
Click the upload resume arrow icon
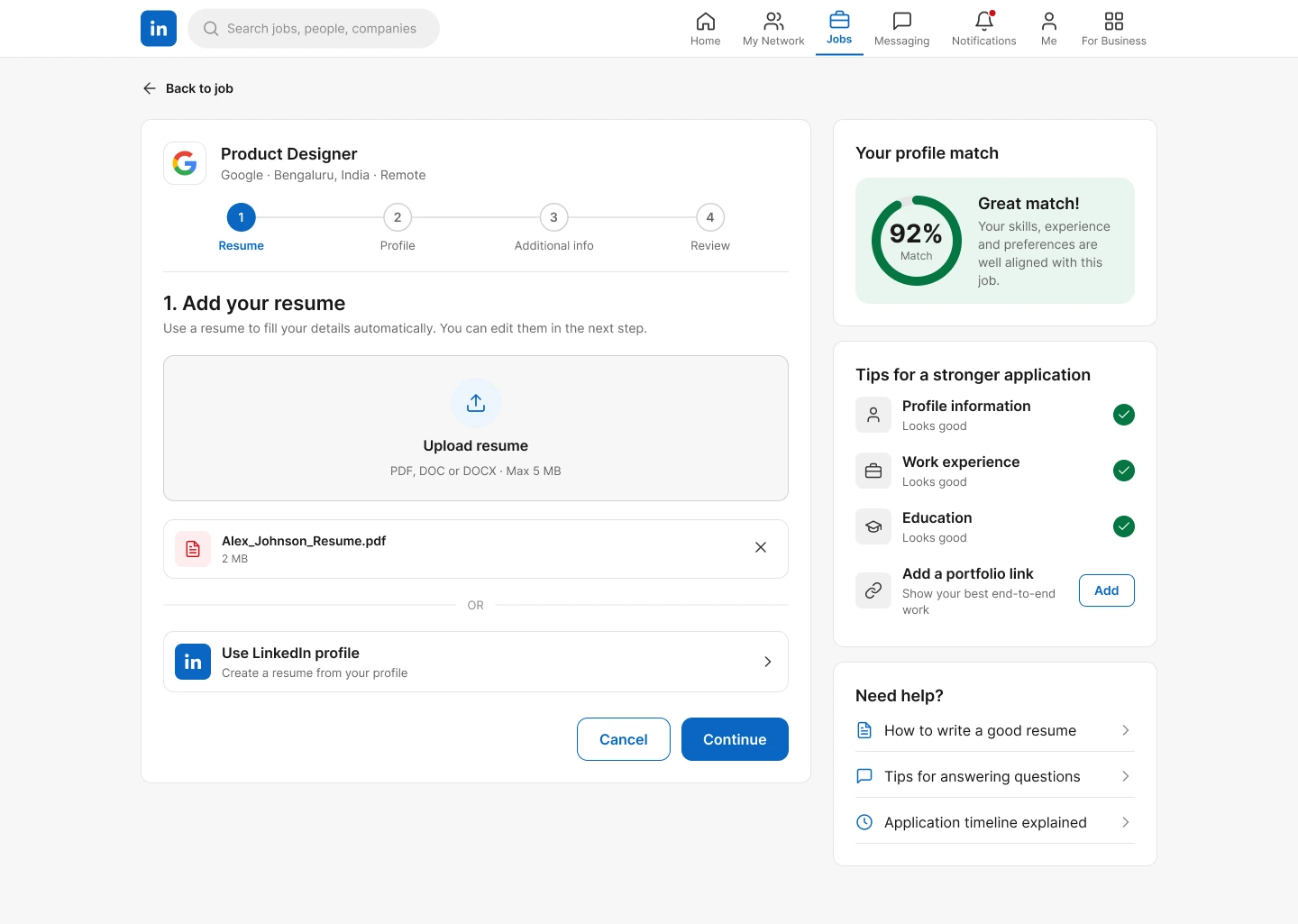476,403
